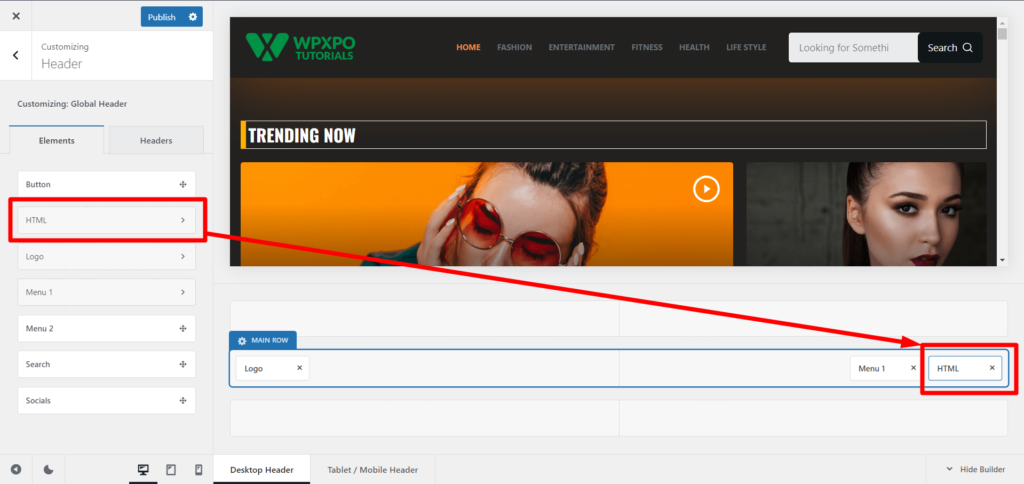This screenshot has width=1024, height=484.
Task: Play the video on the sunglasses post
Action: (x=706, y=189)
